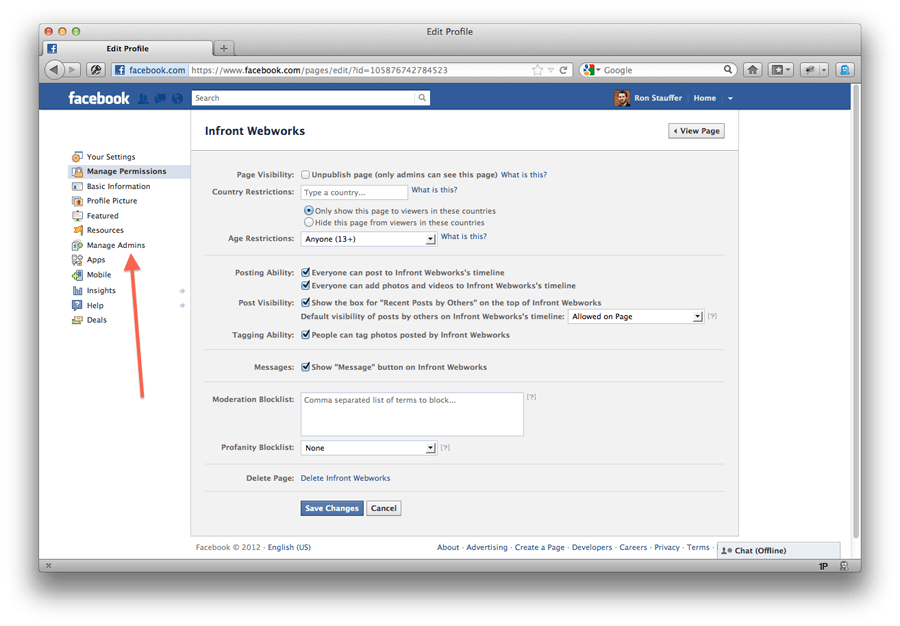Image resolution: width=900 pixels, height=626 pixels.
Task: Click the browser home icon
Action: 752,70
